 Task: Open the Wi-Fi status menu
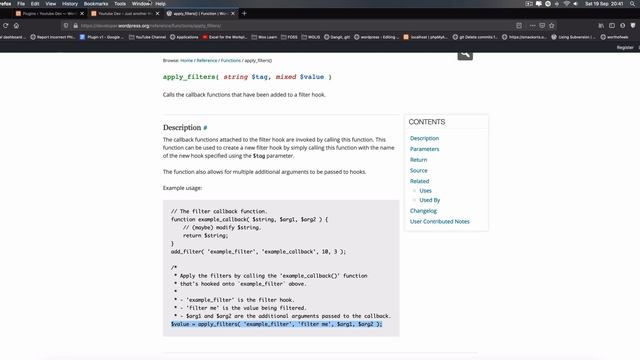point(567,4)
